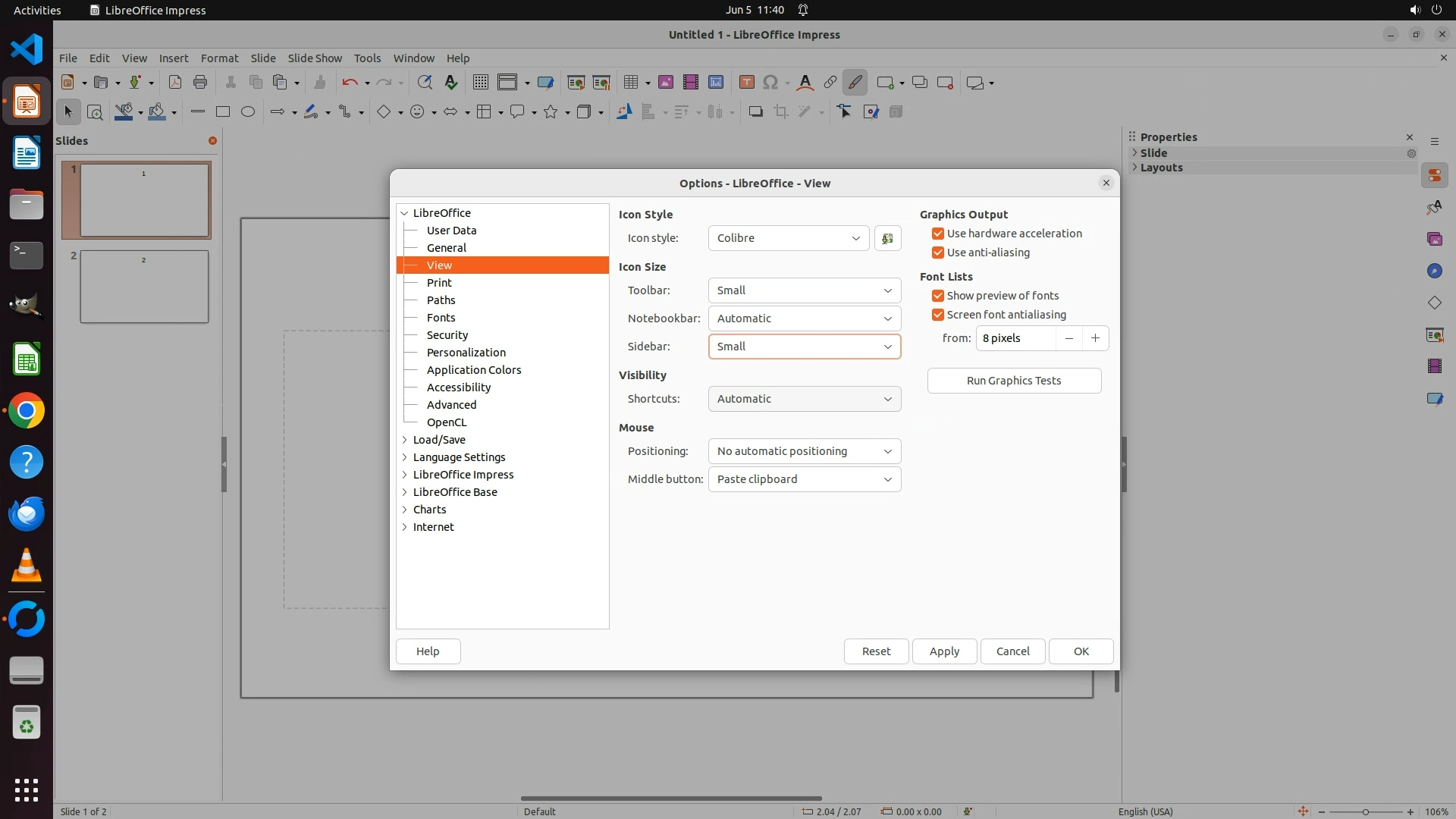Toggle Screen font antialiasing checkbox
This screenshot has height=819, width=1456.
coord(938,315)
